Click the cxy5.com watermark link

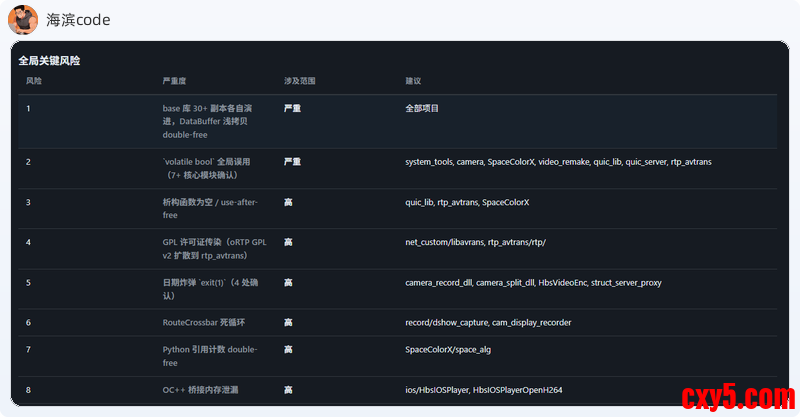pos(738,398)
